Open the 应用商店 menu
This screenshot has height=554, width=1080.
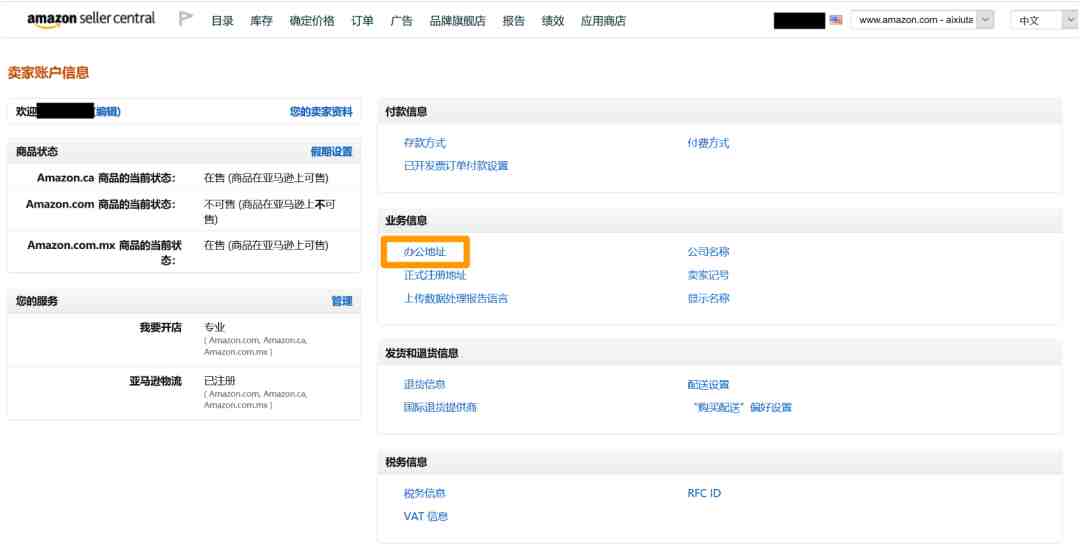[603, 21]
